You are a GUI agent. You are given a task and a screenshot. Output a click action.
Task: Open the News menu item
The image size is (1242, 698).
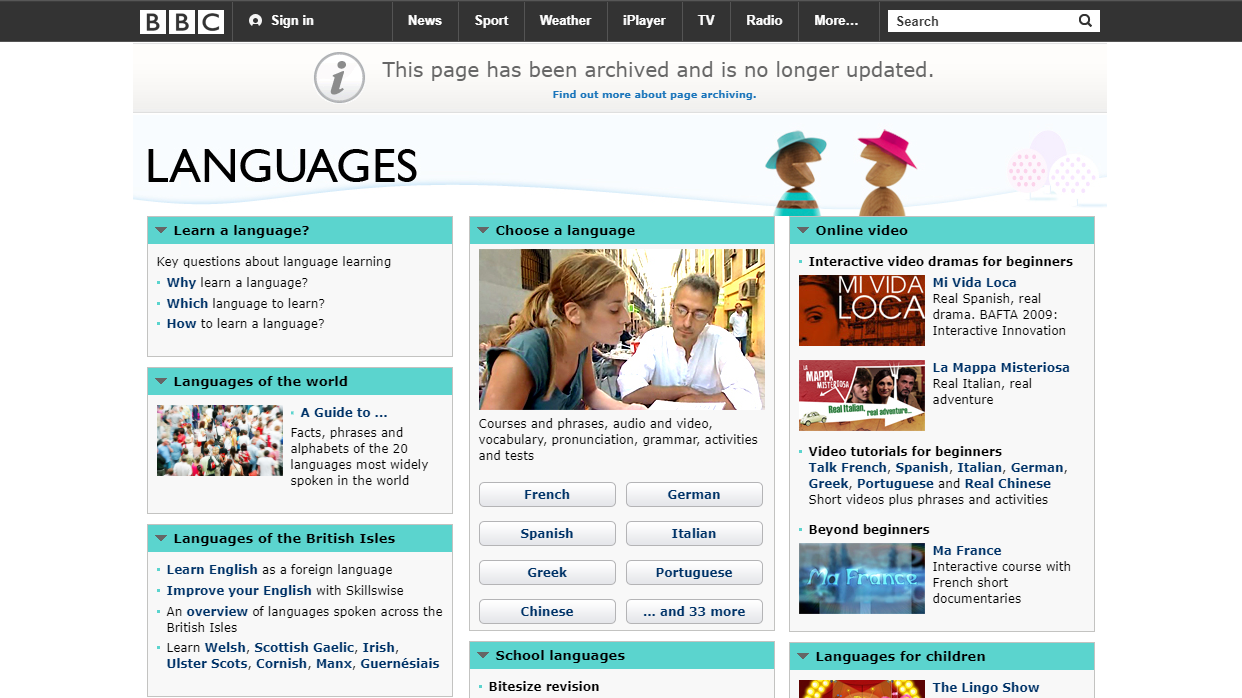click(425, 21)
